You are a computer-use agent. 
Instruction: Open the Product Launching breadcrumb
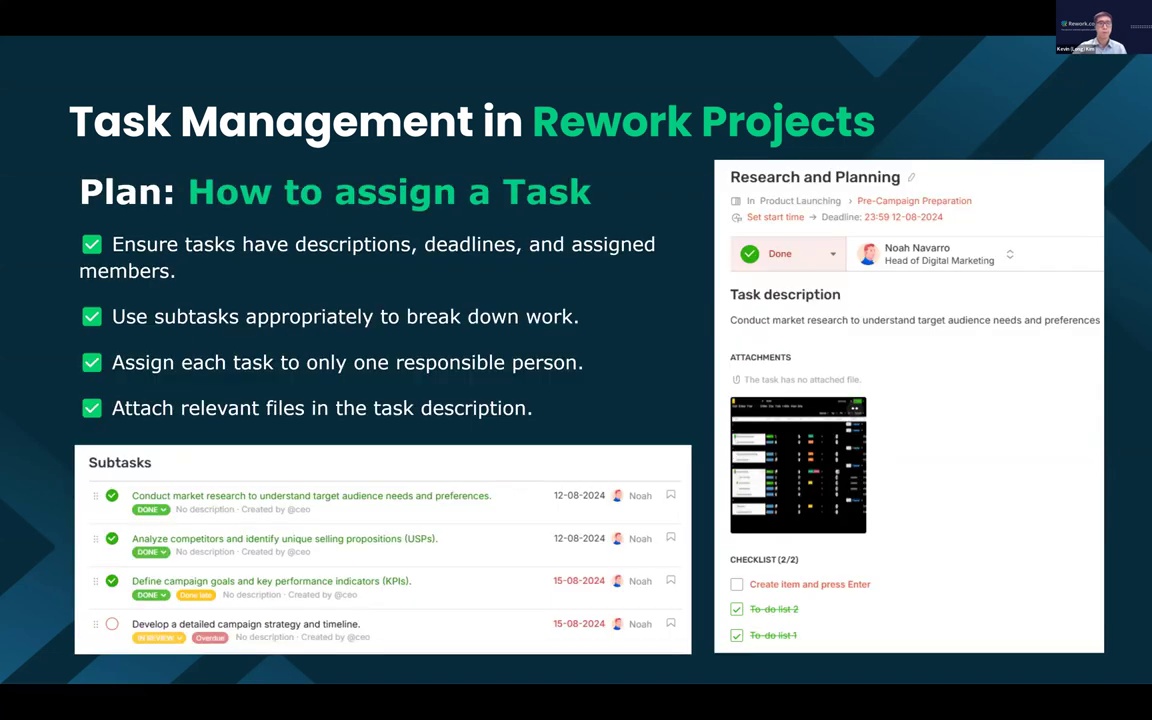click(800, 201)
